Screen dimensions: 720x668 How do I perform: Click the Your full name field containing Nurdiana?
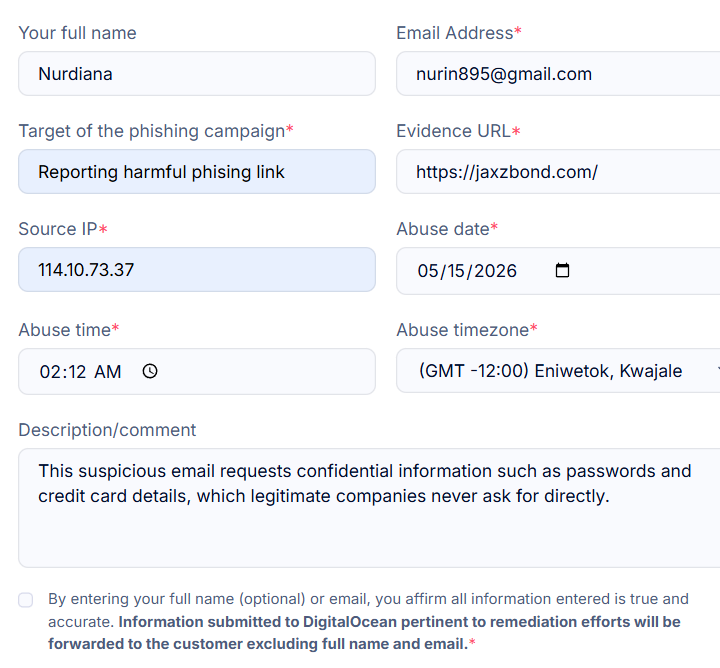[x=197, y=73]
